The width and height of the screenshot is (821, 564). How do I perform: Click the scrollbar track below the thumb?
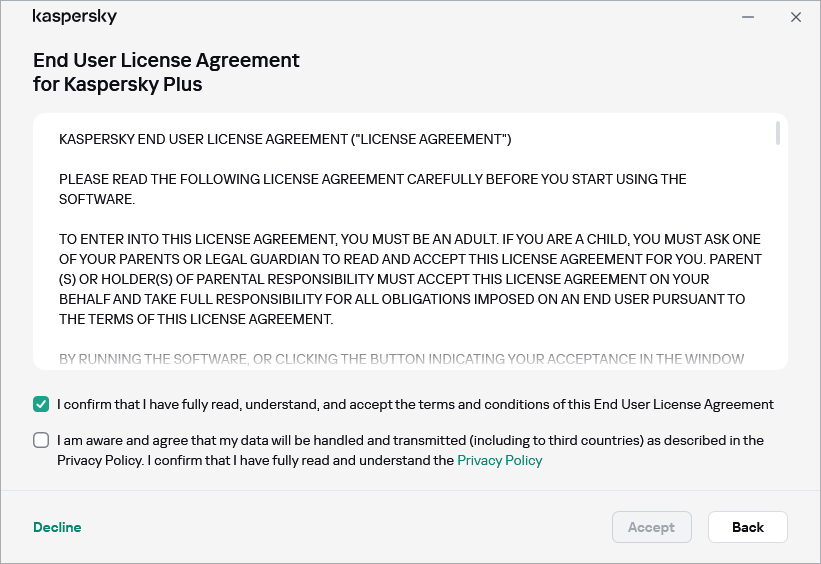pos(778,260)
